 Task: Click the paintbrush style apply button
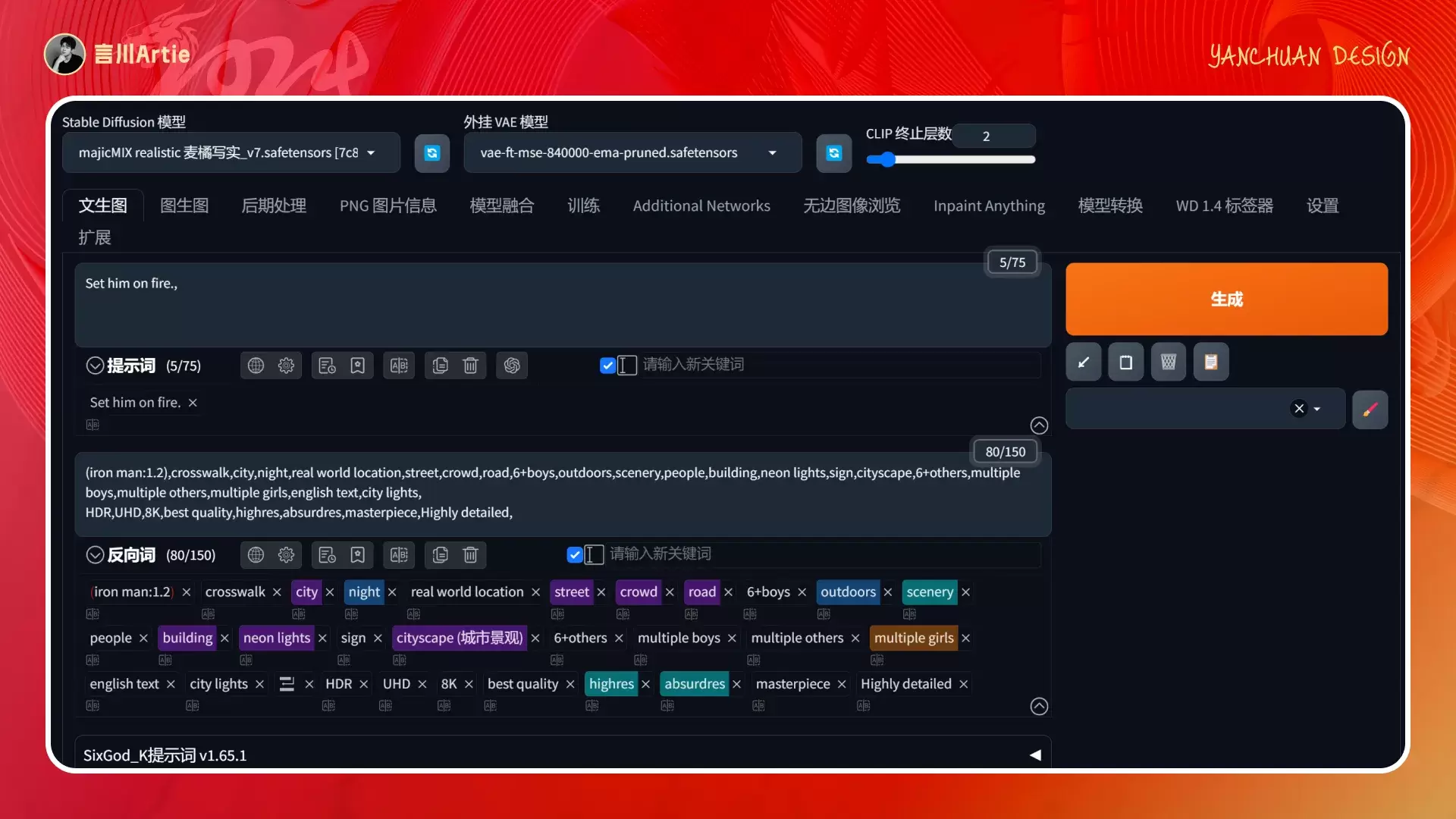[x=1370, y=409]
